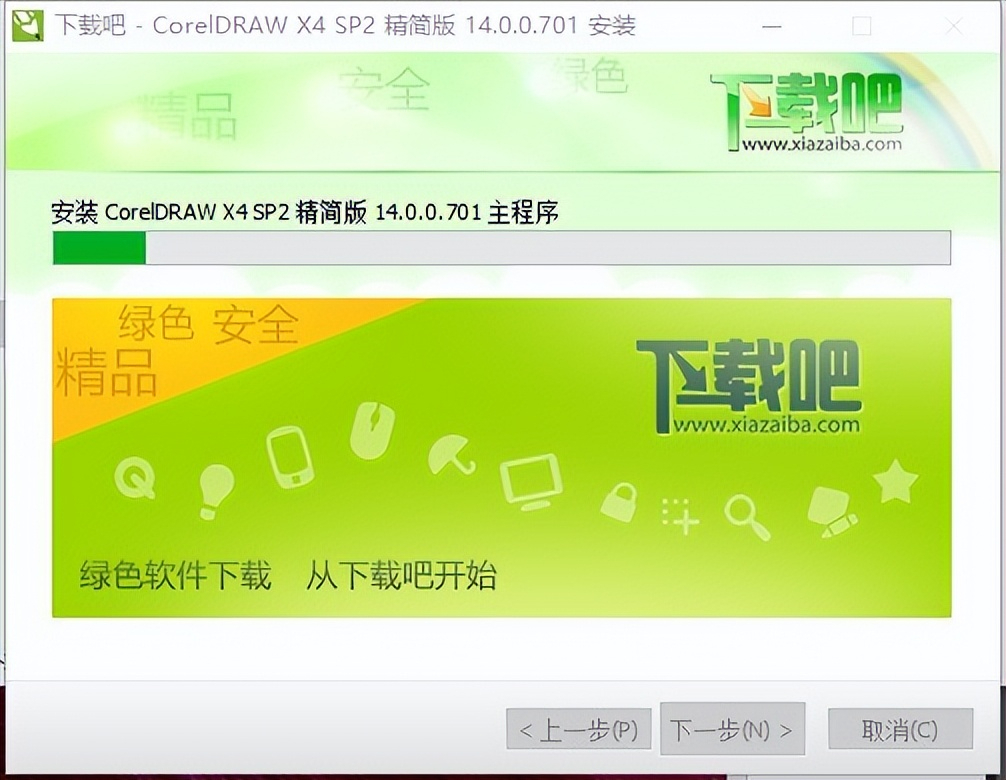Click the computer mouse icon in the advertisement
1006x780 pixels.
click(372, 430)
